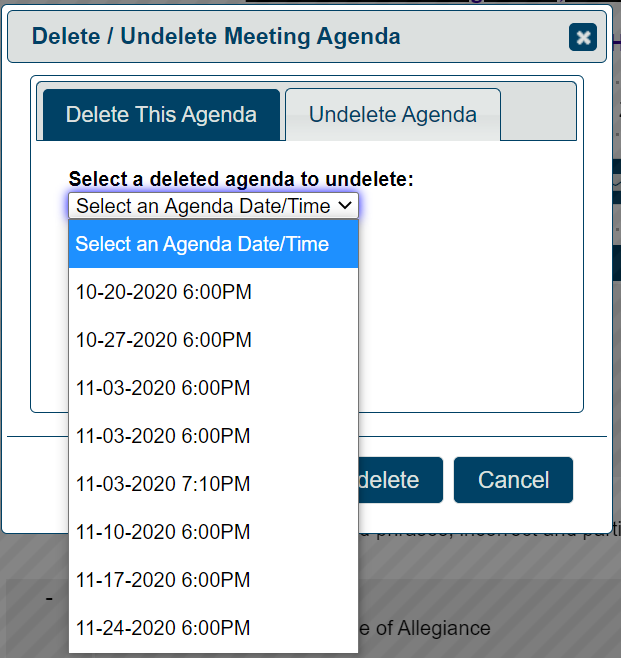Viewport: 621px width, 658px height.
Task: Click the 'Select a deleted agenda to undelete' label
Action: [x=240, y=179]
